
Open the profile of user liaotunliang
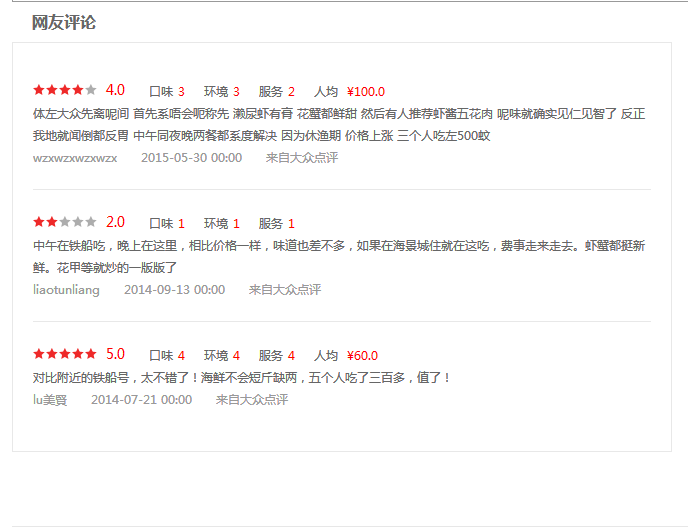pyautogui.click(x=66, y=290)
